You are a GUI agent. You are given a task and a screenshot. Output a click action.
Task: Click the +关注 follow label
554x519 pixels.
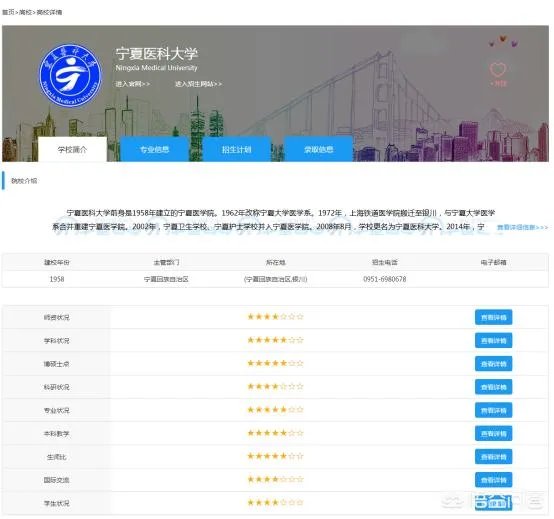498,83
